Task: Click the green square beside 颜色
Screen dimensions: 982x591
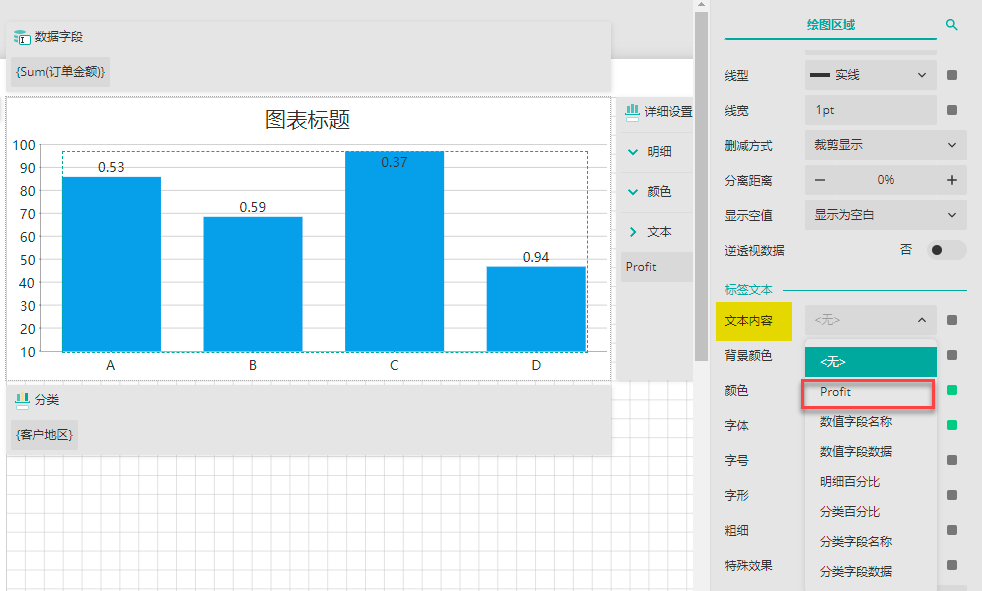Action: pos(952,391)
